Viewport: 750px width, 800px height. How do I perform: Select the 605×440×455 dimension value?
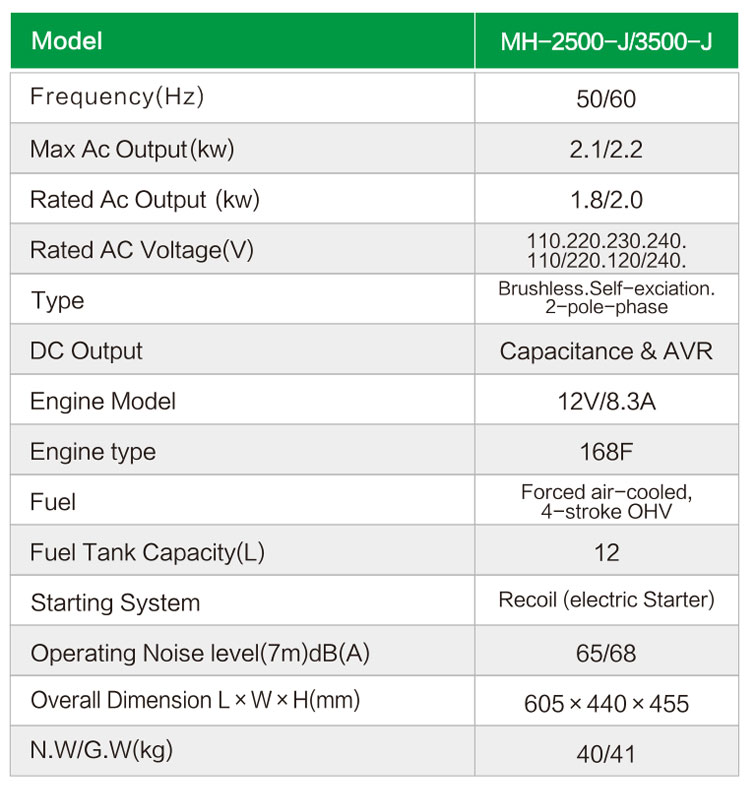(x=606, y=704)
